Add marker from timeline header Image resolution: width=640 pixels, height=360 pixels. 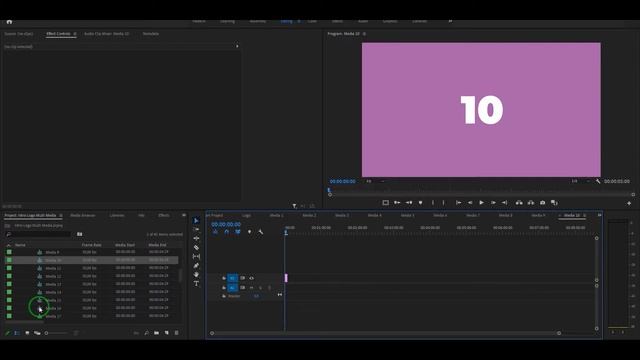pos(249,232)
